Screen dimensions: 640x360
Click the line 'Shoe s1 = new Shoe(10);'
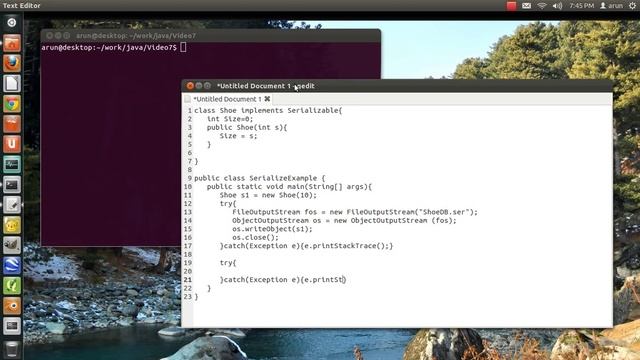(x=268, y=195)
